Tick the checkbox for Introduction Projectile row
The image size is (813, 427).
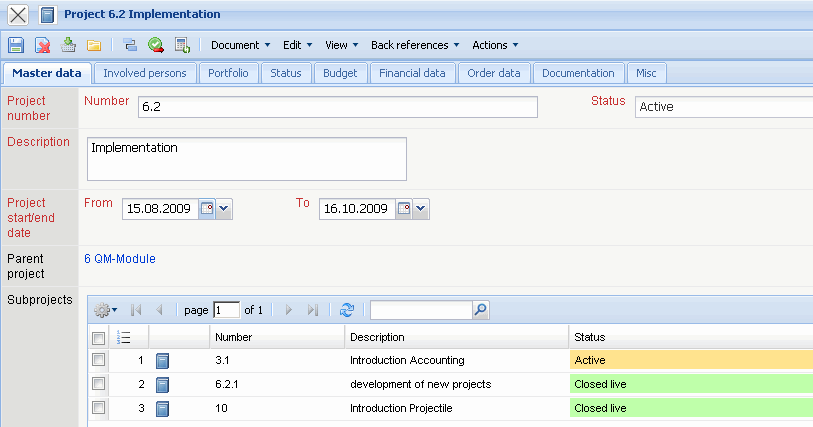pyautogui.click(x=98, y=408)
